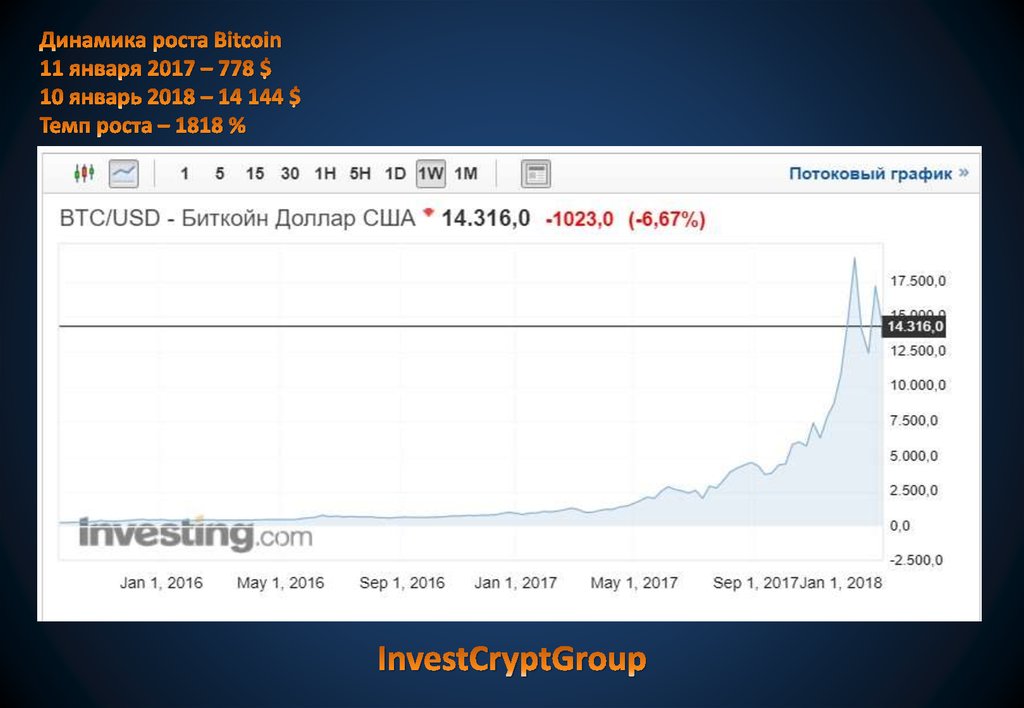This screenshot has width=1024, height=708.
Task: Click the BTC/USD Биткойн Доллар США title
Action: coord(237,219)
